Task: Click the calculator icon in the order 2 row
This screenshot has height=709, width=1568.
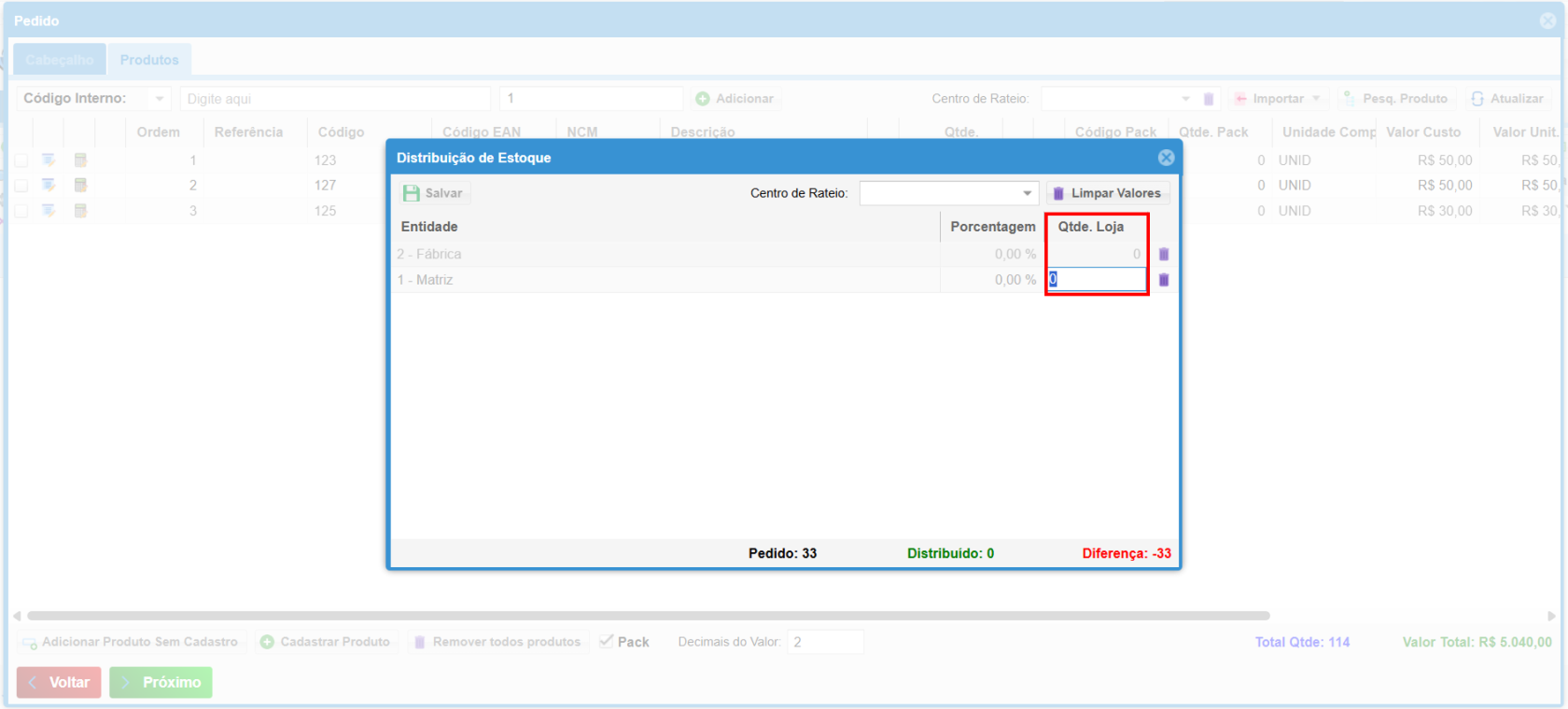Action: point(80,186)
